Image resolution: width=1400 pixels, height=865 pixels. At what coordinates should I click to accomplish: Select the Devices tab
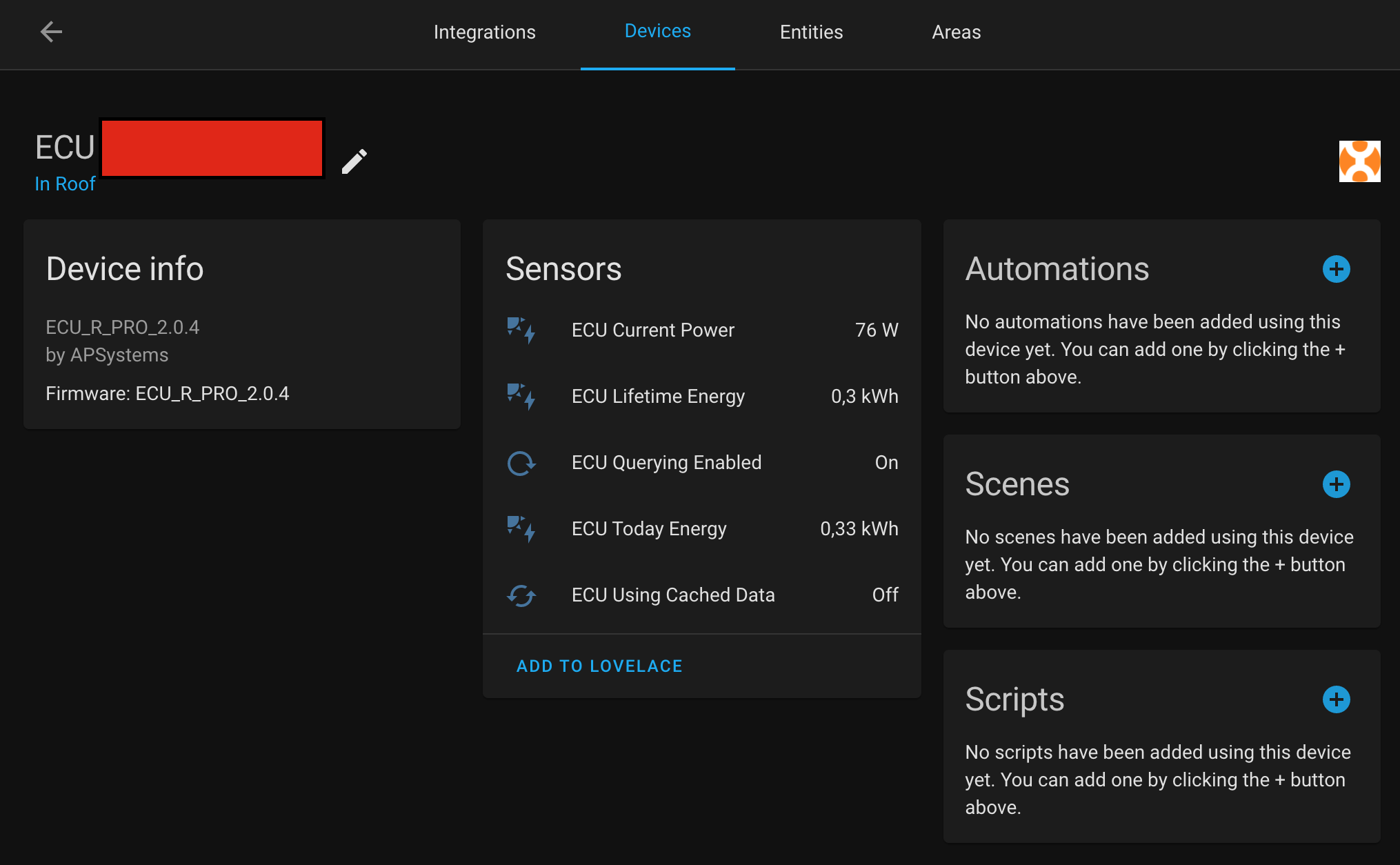(x=657, y=31)
